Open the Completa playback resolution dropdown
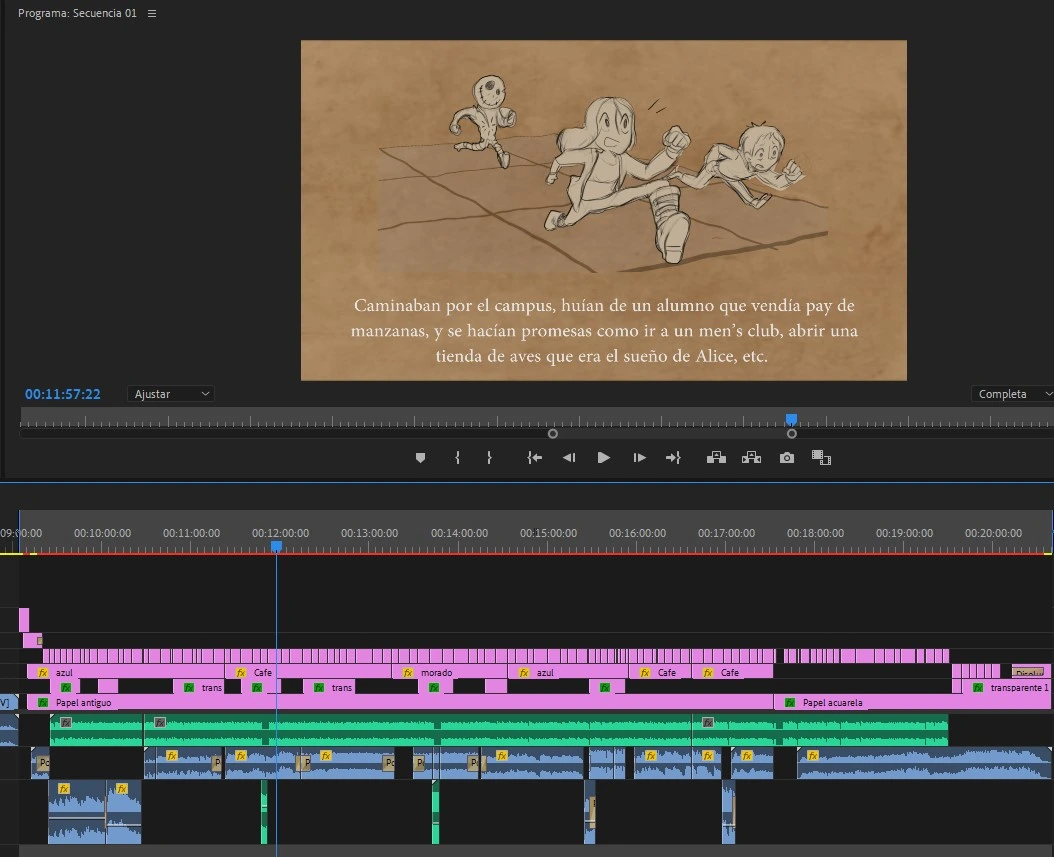Screen dimensions: 1054x857 point(1012,394)
